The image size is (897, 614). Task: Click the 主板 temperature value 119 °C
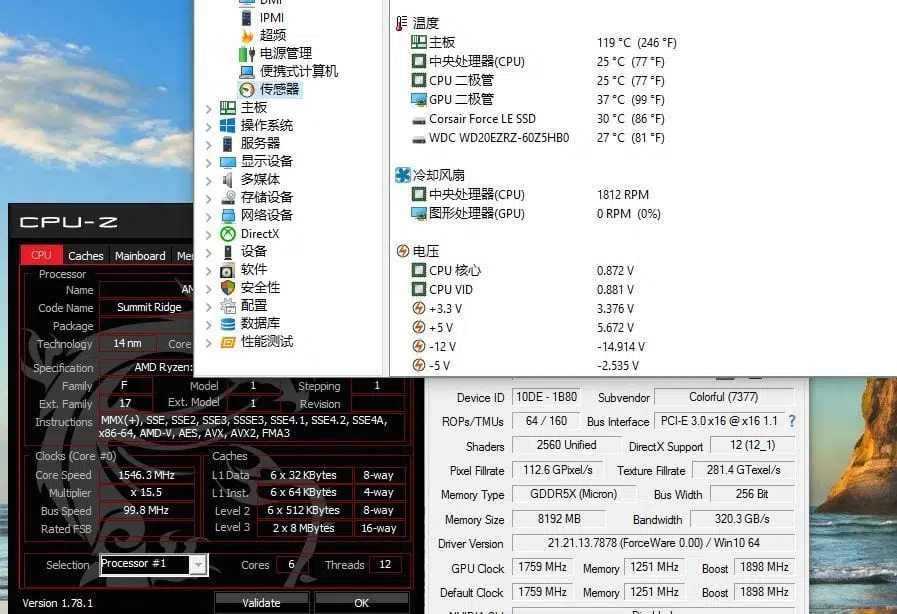point(637,43)
